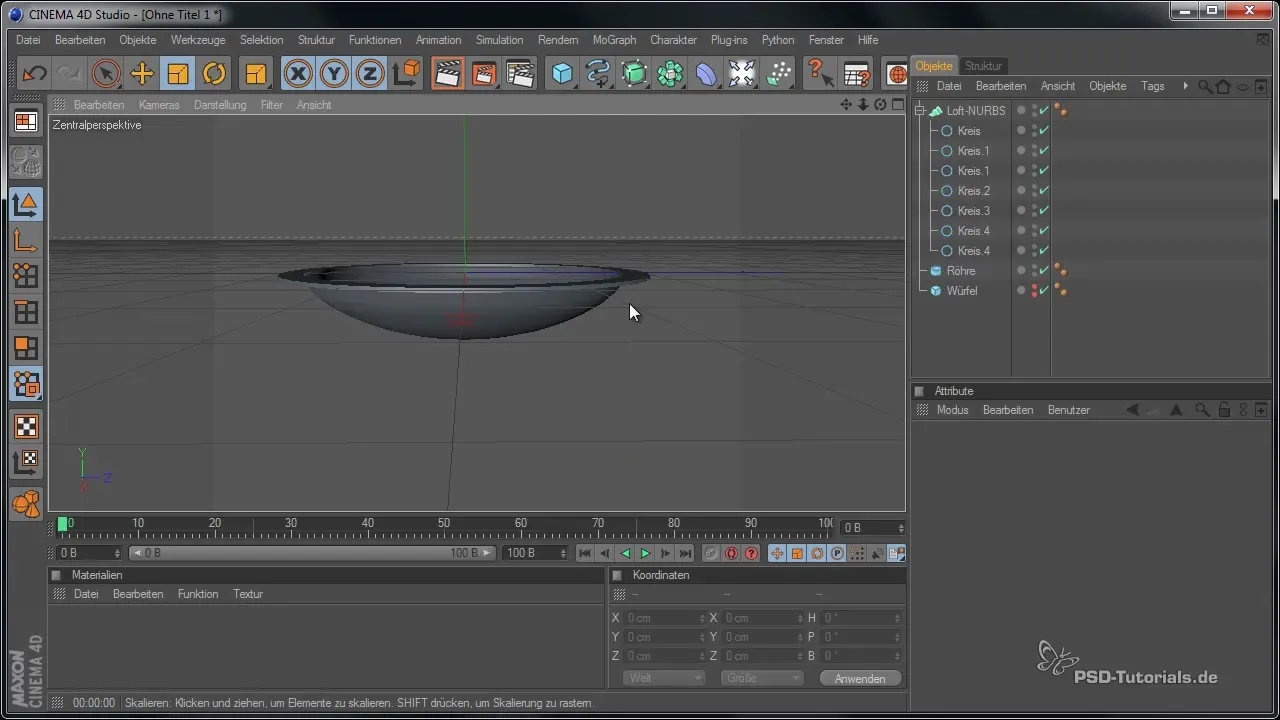Switch to the Objekte tab
Image resolution: width=1280 pixels, height=720 pixels.
tap(934, 66)
